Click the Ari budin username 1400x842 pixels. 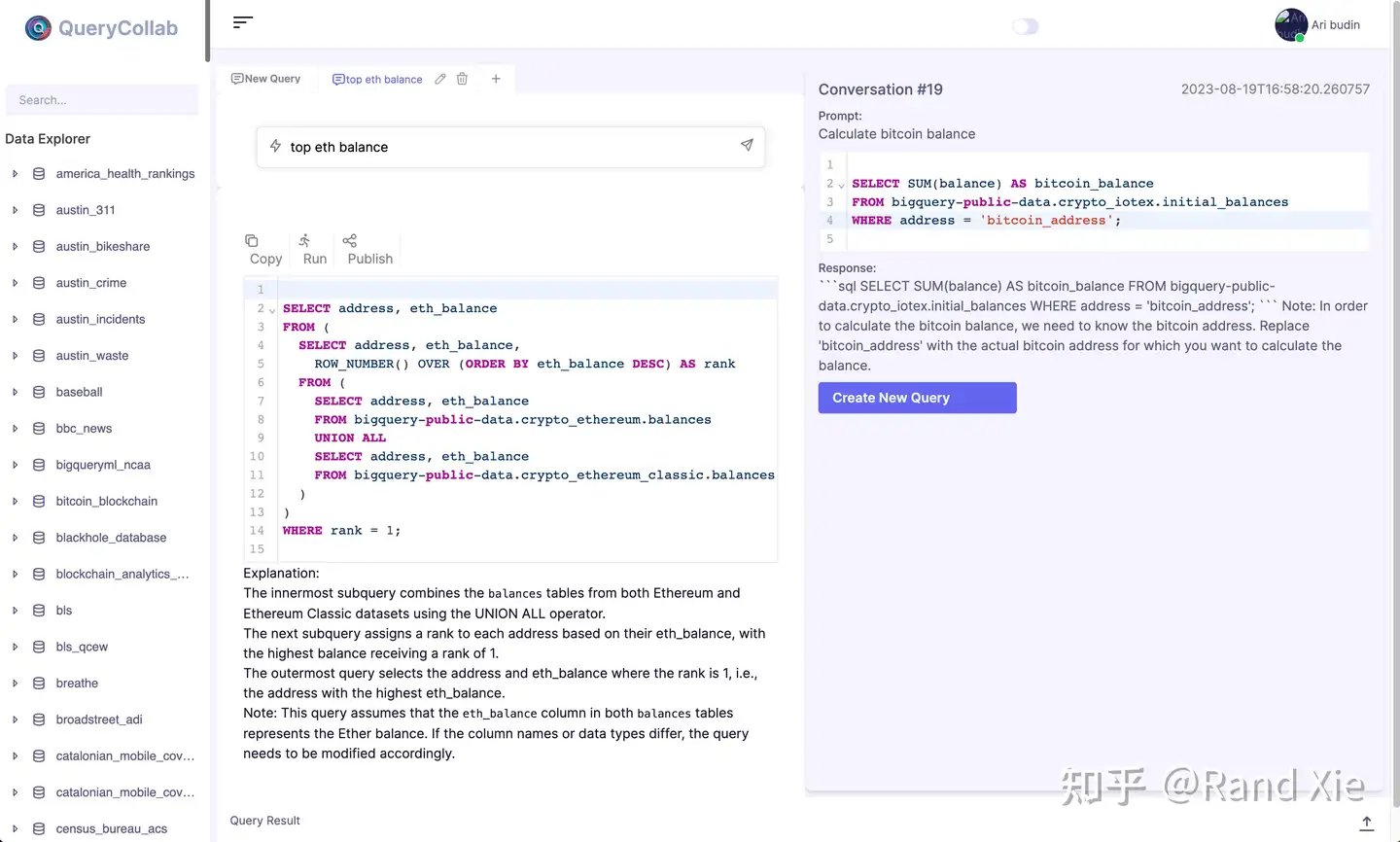[1336, 25]
